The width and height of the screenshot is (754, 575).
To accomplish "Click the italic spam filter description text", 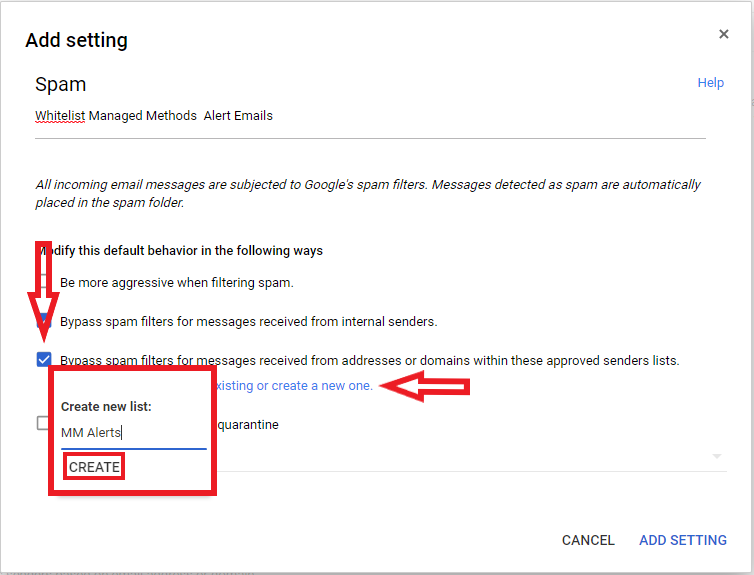I will (x=368, y=193).
